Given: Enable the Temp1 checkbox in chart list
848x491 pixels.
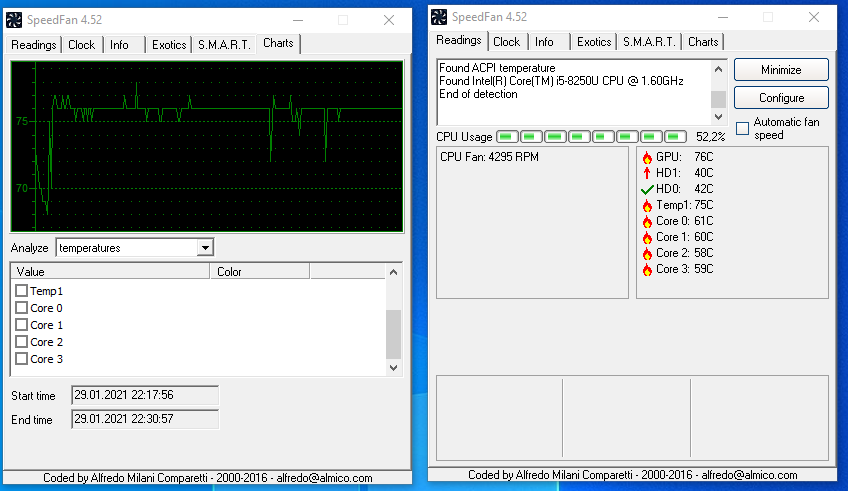Looking at the screenshot, I should (x=22, y=291).
